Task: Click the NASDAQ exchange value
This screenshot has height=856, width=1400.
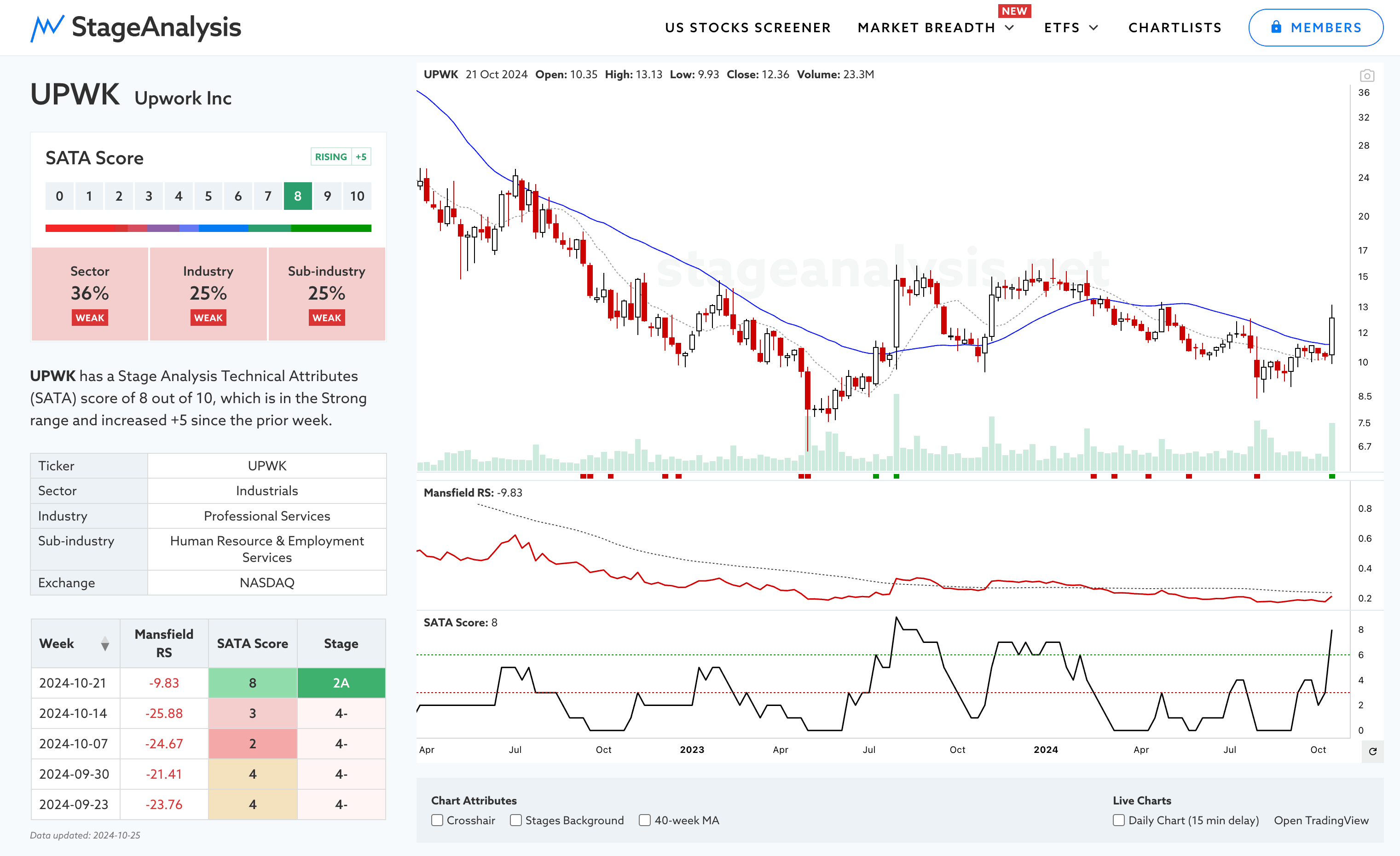Action: [266, 582]
